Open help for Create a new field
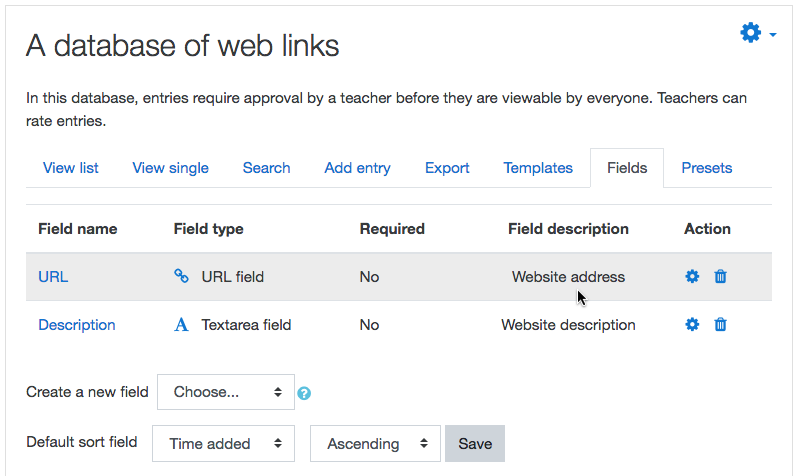The height and width of the screenshot is (476, 800). tap(304, 393)
